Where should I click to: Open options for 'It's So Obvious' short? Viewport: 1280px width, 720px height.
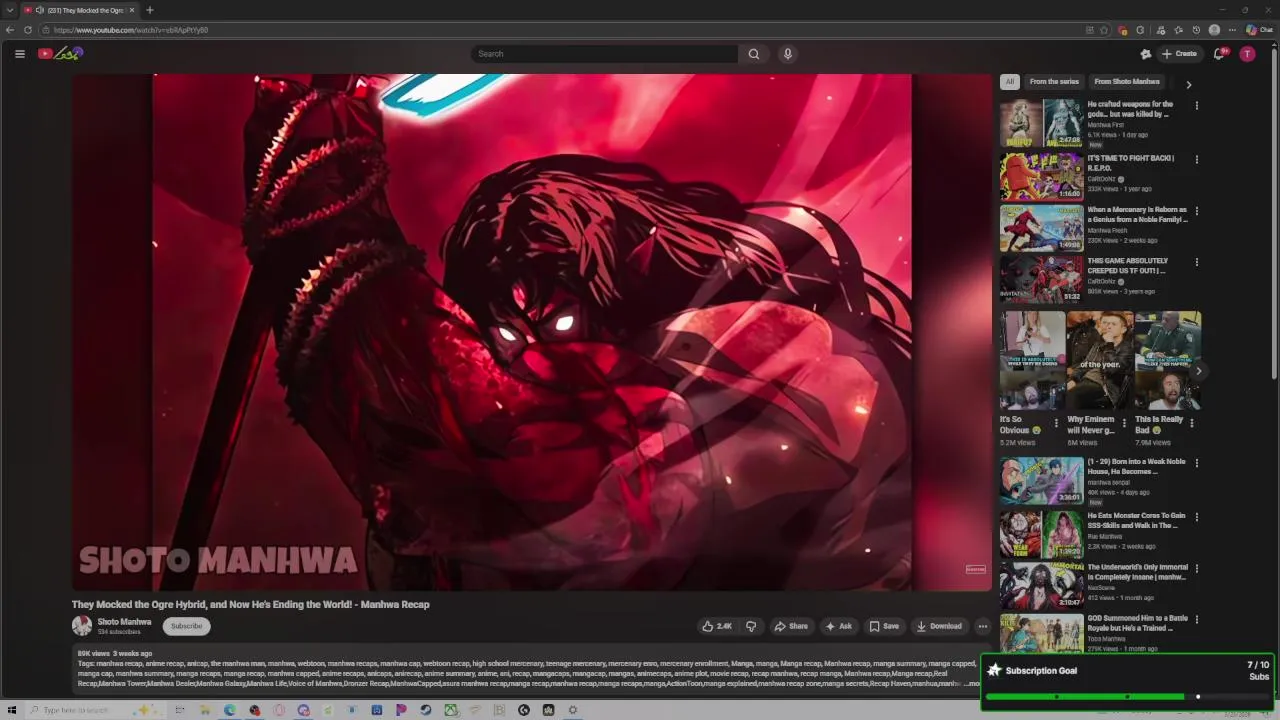point(1056,423)
